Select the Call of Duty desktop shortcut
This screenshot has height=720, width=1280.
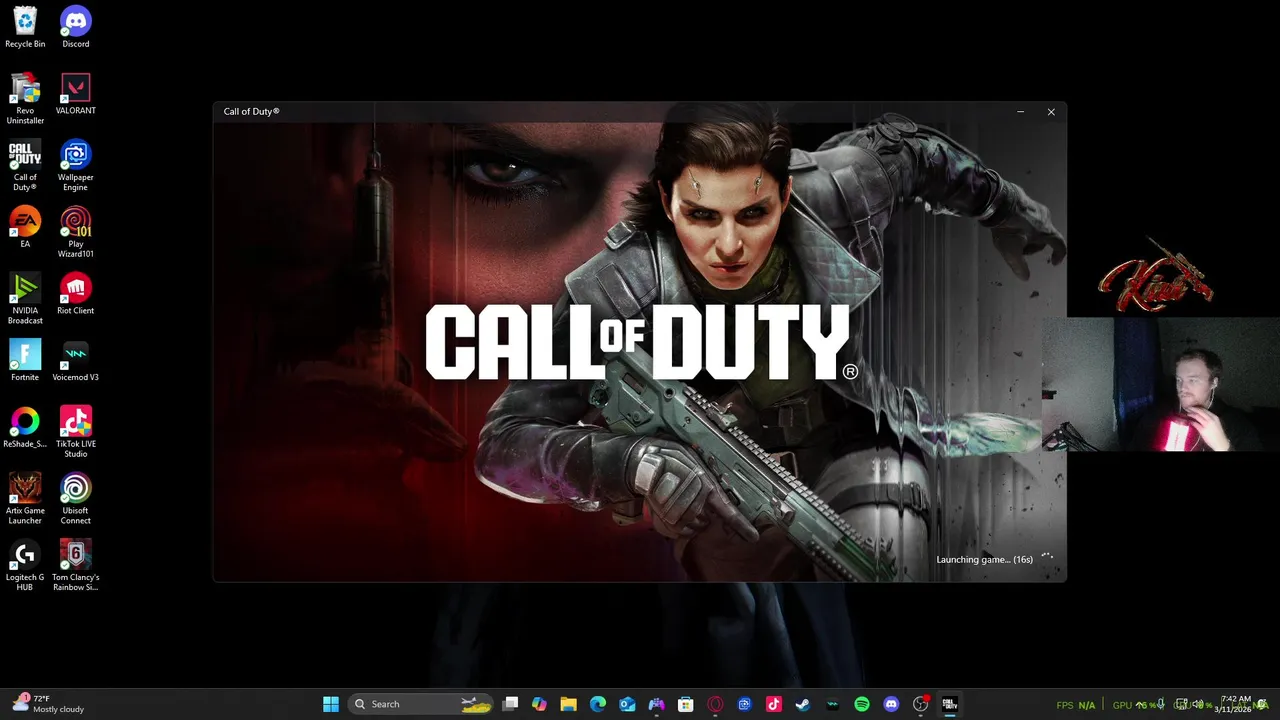(25, 165)
